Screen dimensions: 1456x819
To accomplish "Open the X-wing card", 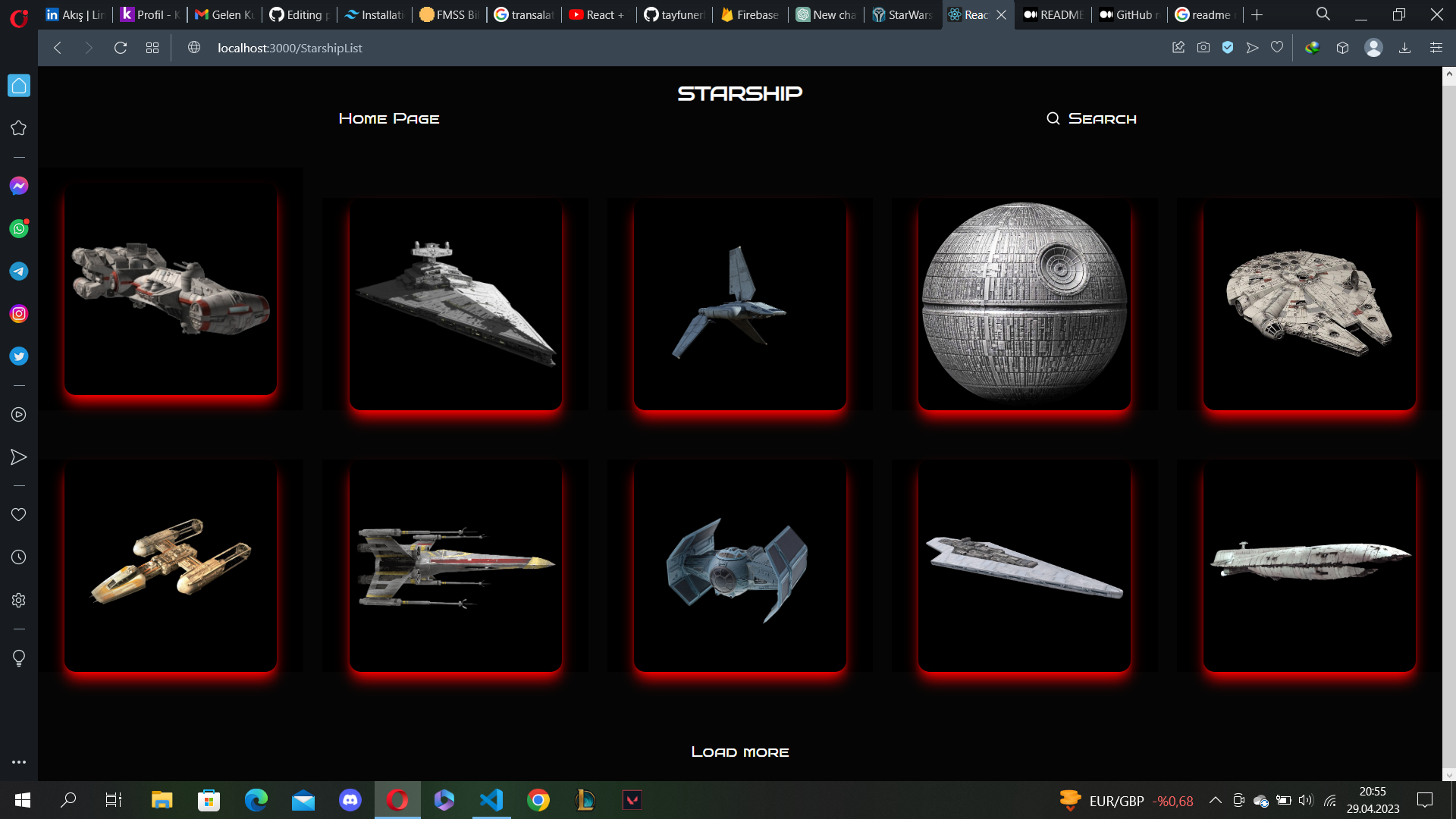I will pos(456,566).
